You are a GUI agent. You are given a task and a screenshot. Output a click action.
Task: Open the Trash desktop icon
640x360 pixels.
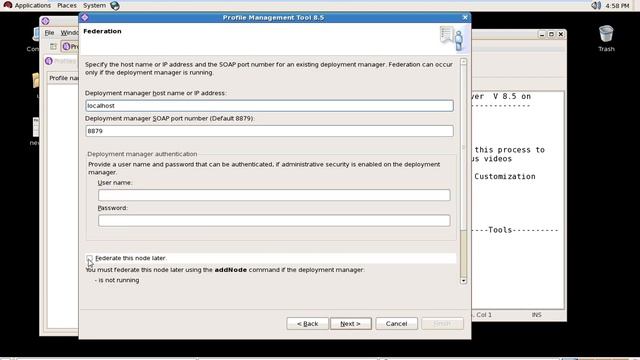[606, 38]
